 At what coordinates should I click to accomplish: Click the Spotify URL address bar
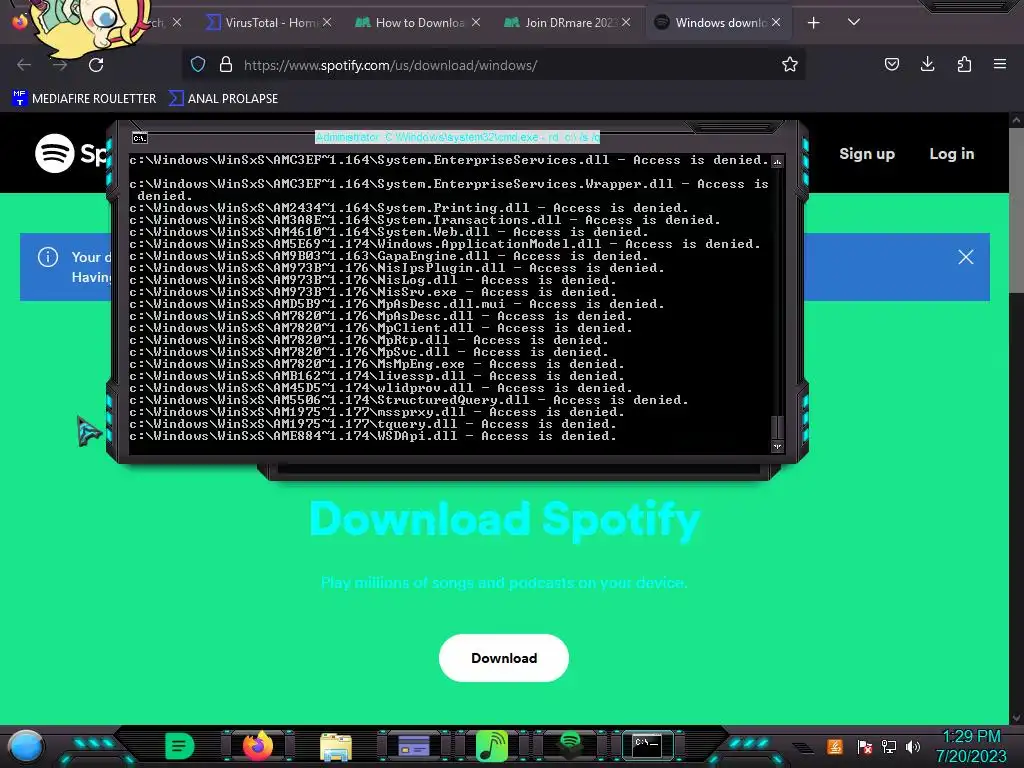(496, 65)
